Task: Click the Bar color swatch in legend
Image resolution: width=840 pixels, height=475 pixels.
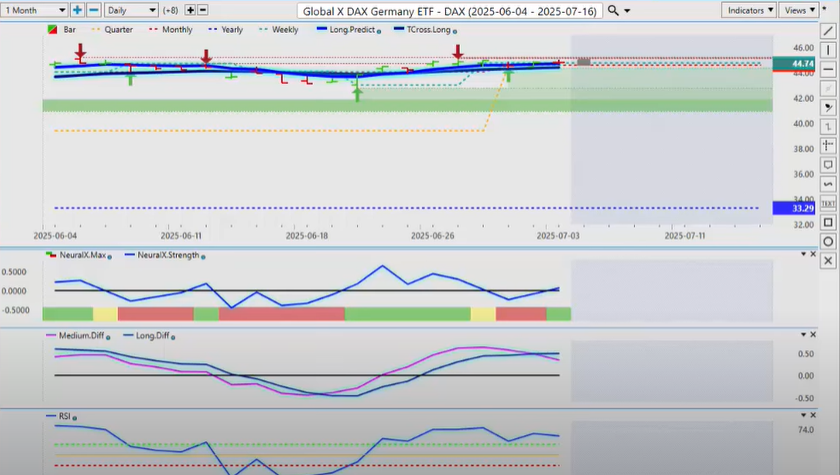Action: (52, 30)
